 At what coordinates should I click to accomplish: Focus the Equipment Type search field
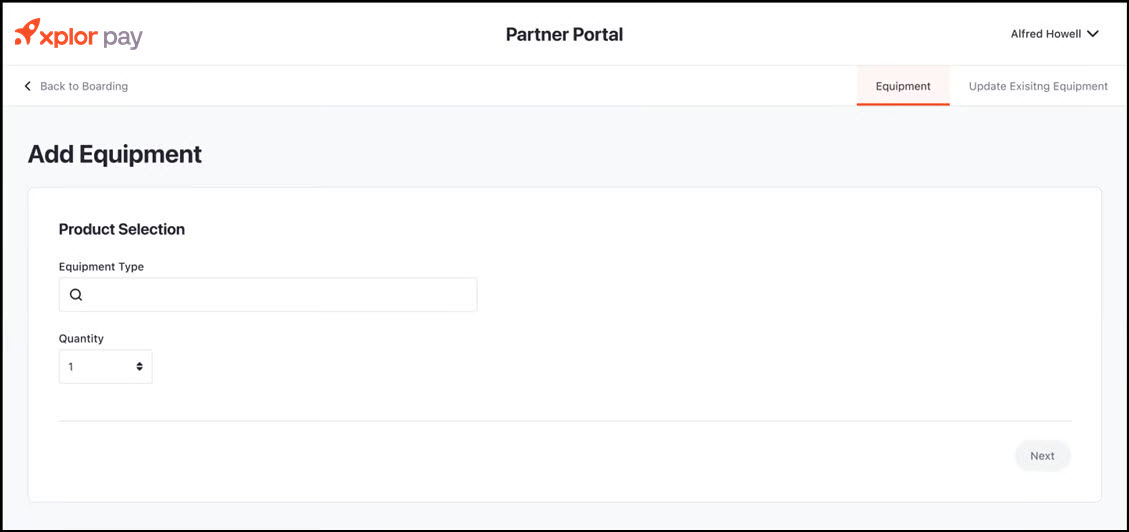(x=280, y=295)
